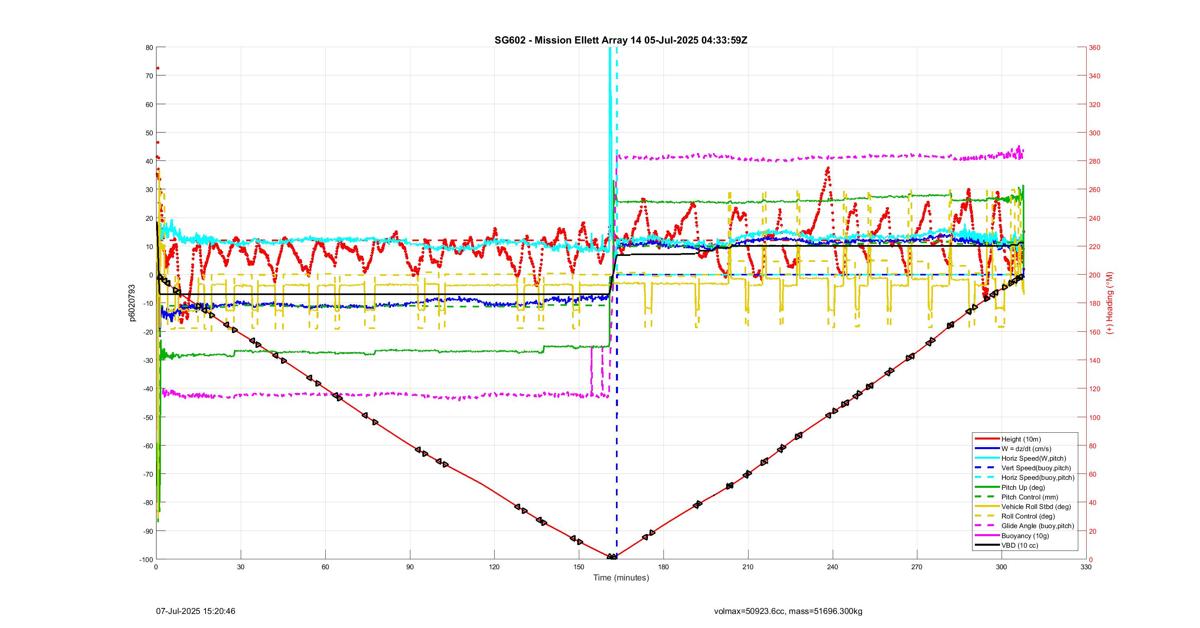Screen dimensions: 1200x628
Task: Click the deepest point marker of the height curve
Action: pyautogui.click(x=611, y=556)
